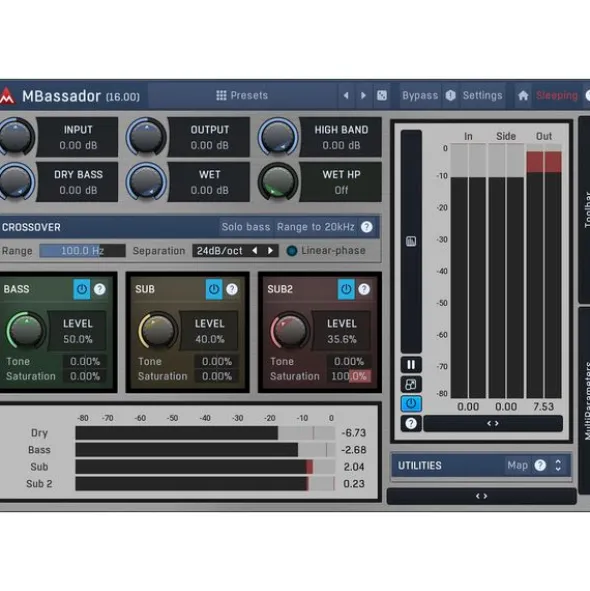The image size is (590, 591).
Task: Open the Toolbar side tab
Action: [x=585, y=210]
